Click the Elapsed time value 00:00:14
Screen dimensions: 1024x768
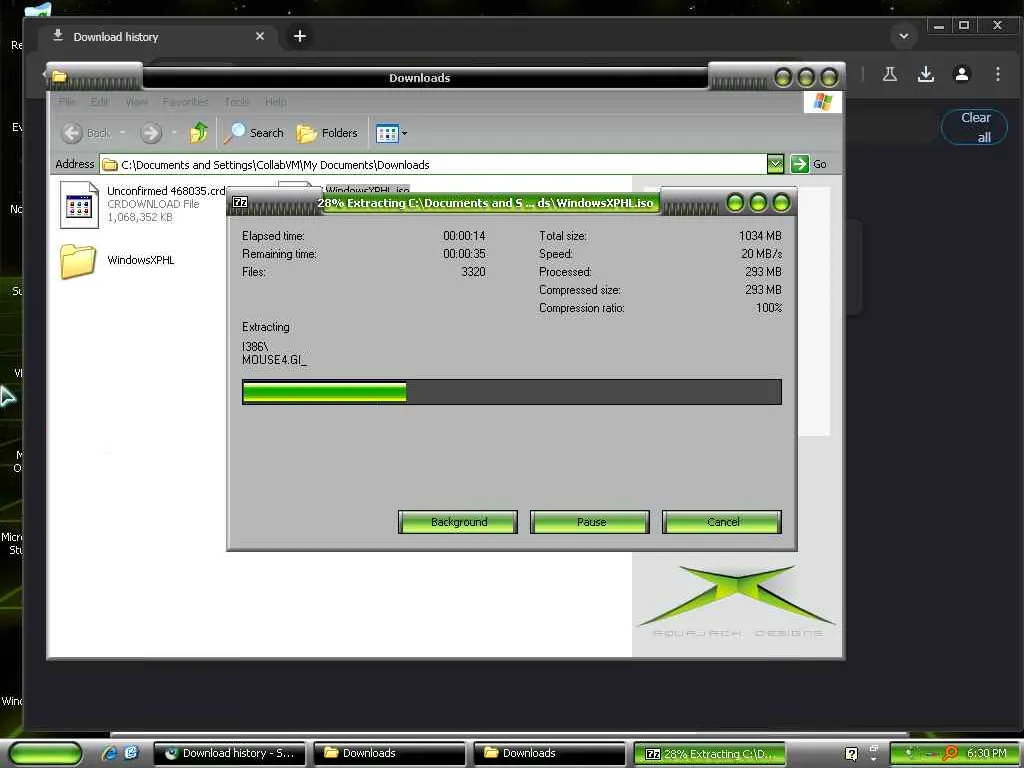pos(464,236)
